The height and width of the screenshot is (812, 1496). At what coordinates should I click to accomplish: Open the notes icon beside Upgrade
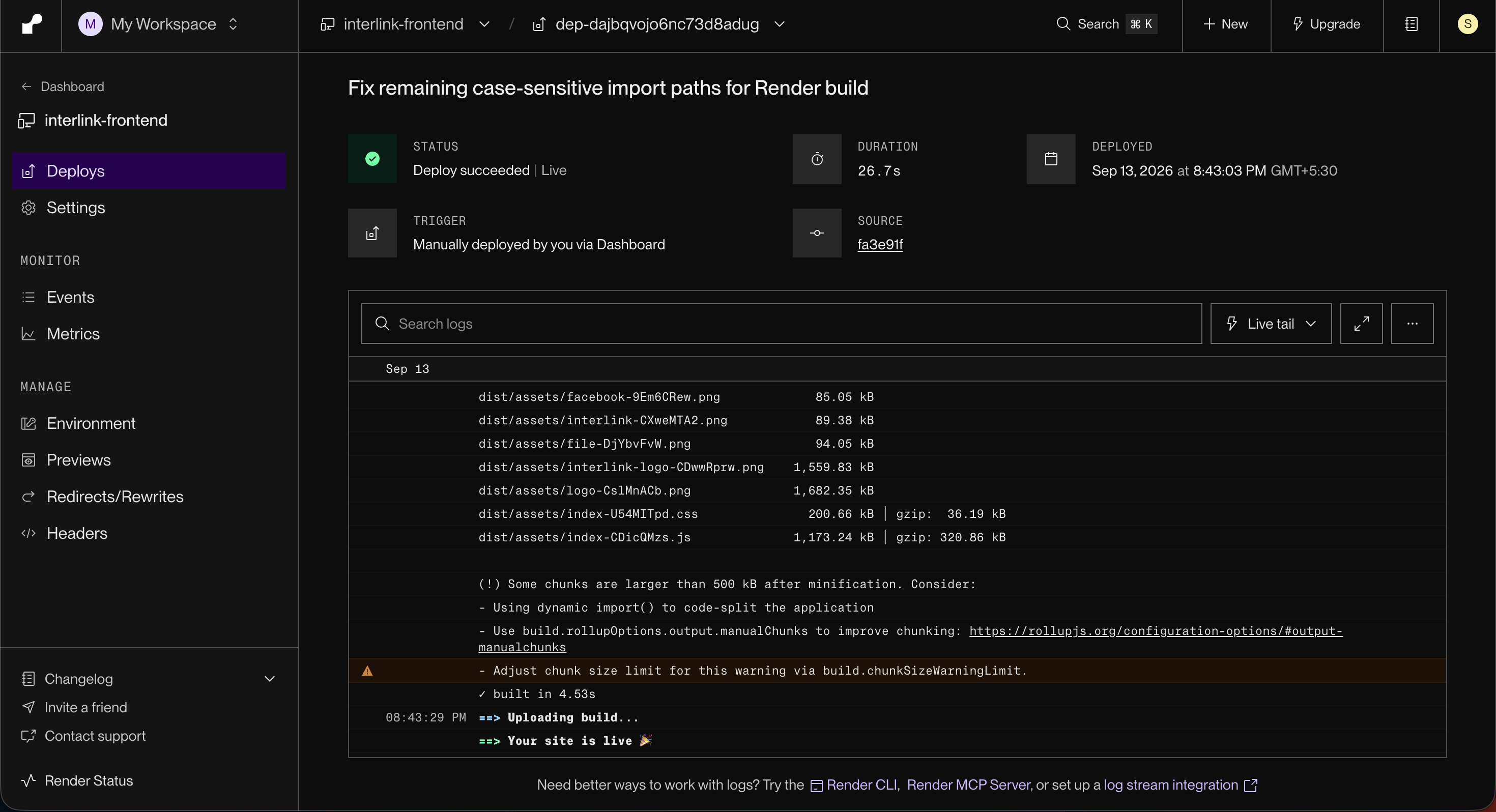(x=1411, y=24)
